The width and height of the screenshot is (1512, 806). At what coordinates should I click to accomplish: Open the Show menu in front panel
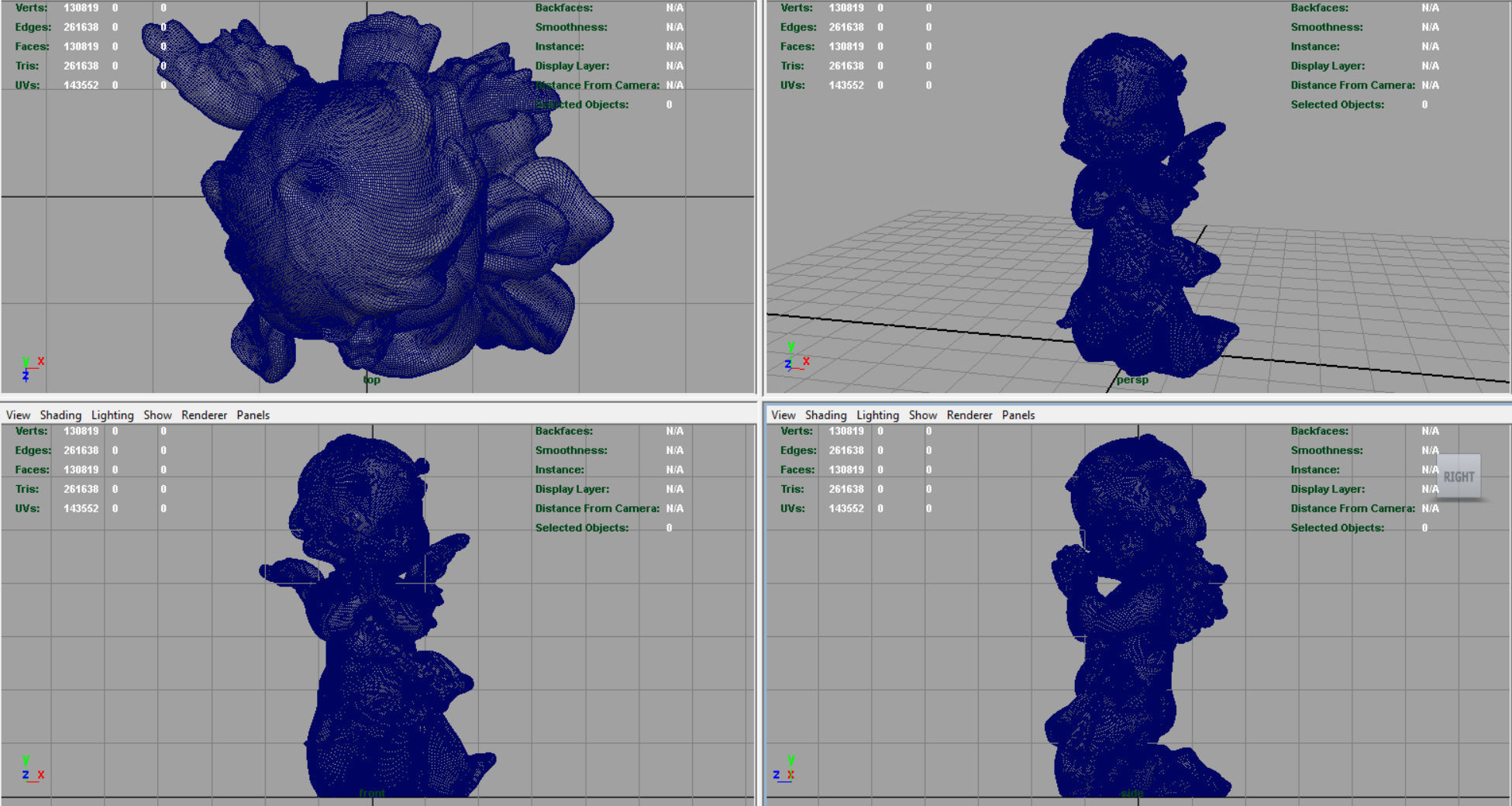pos(157,415)
